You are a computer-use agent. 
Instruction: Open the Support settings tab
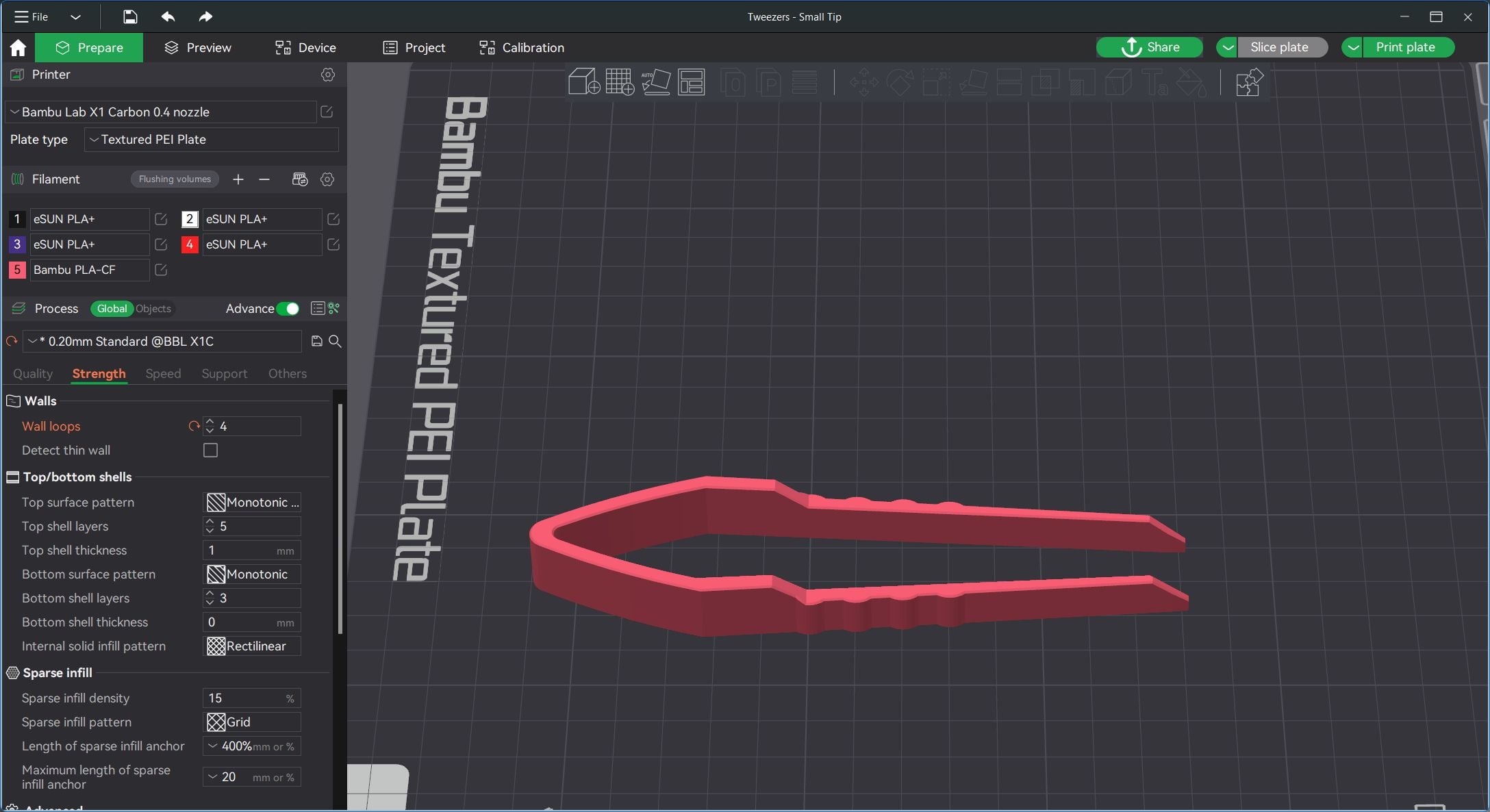tap(224, 374)
